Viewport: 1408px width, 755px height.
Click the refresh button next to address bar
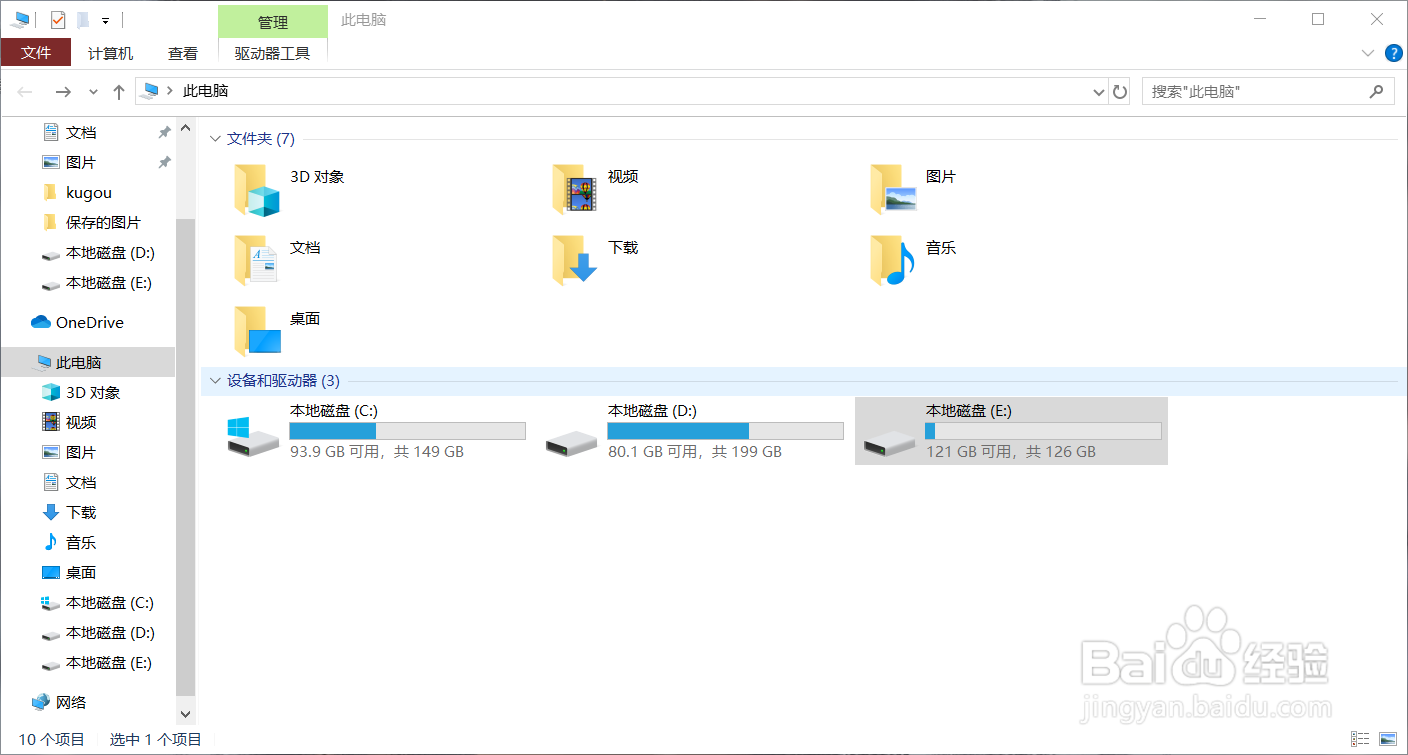click(x=1120, y=91)
